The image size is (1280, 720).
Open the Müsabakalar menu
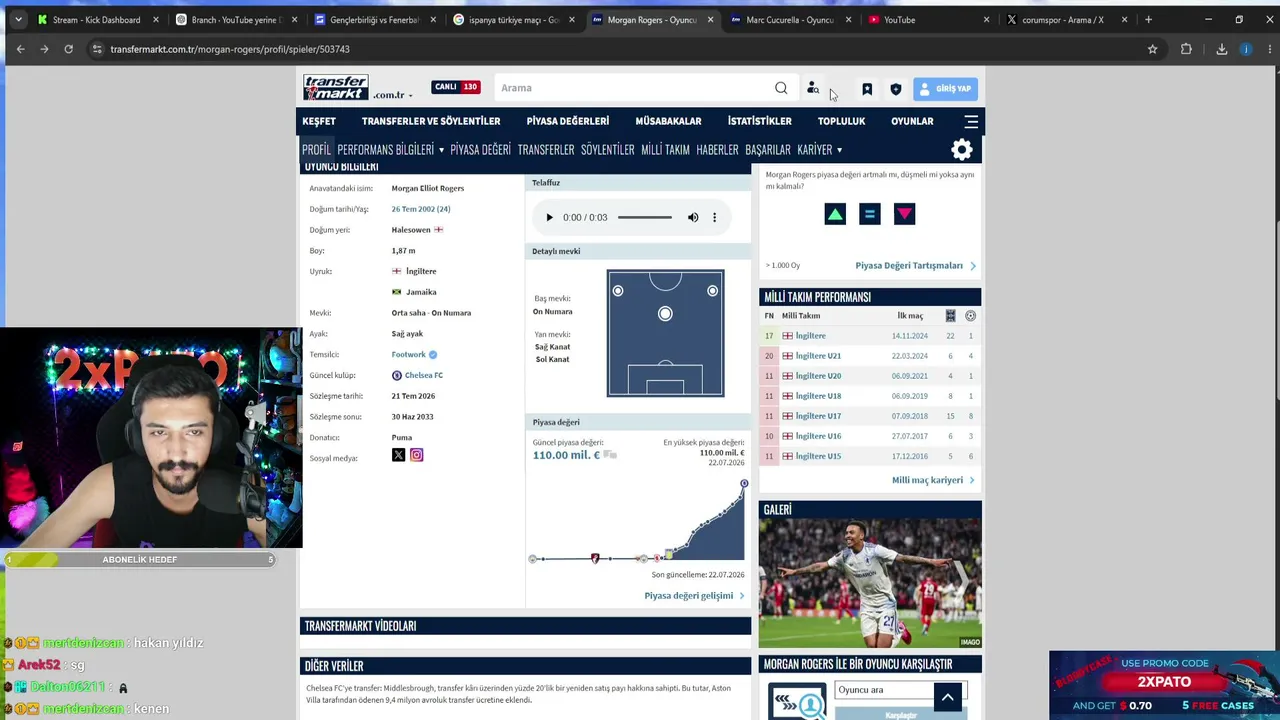click(668, 121)
